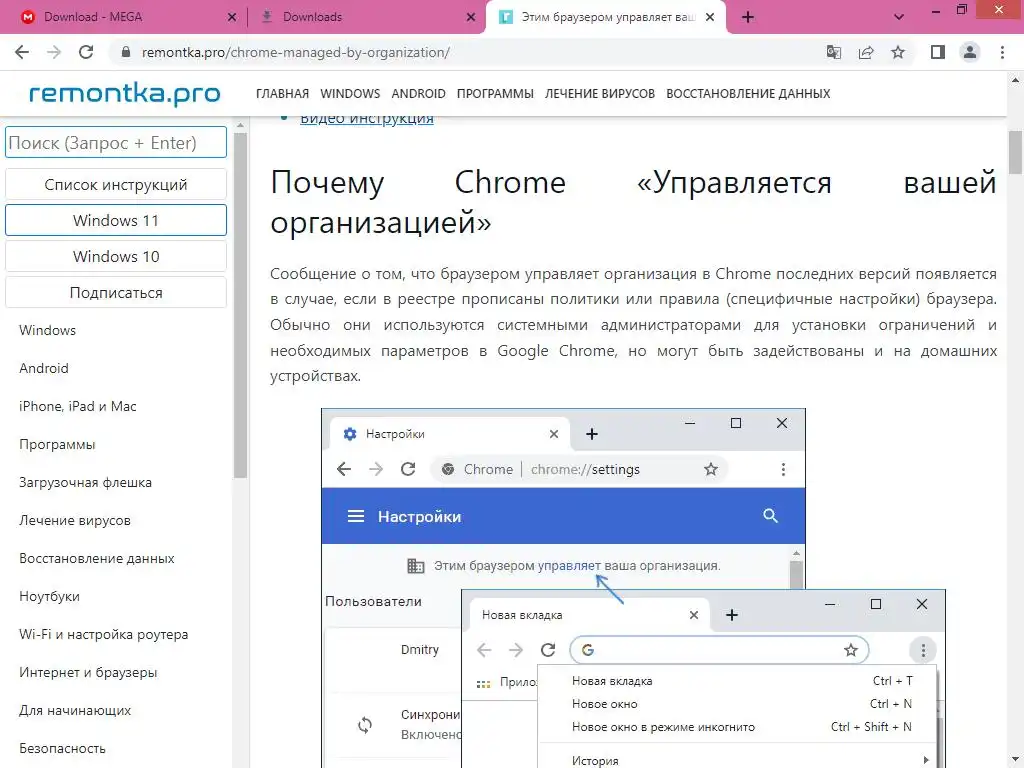Open the ANDROID navigation item

[x=418, y=93]
